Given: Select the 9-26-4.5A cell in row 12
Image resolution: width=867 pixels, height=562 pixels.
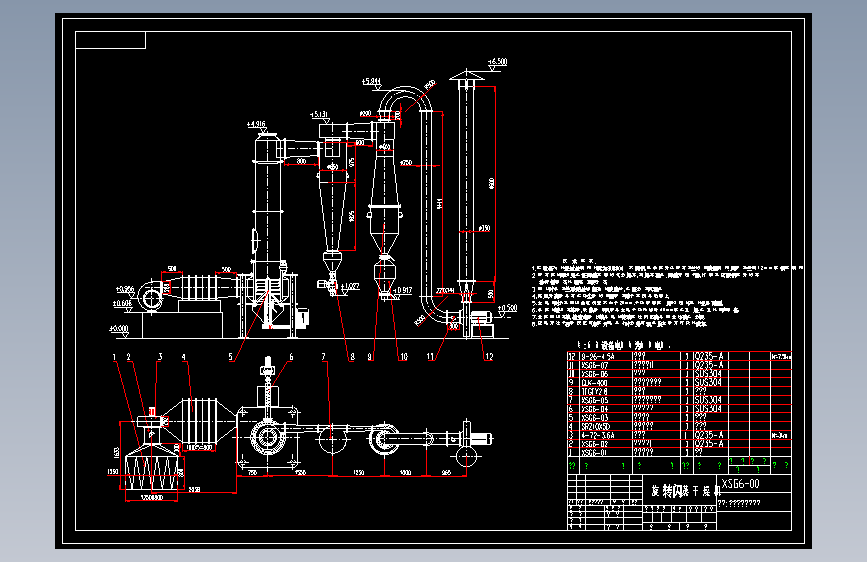Looking at the screenshot, I should pos(598,356).
